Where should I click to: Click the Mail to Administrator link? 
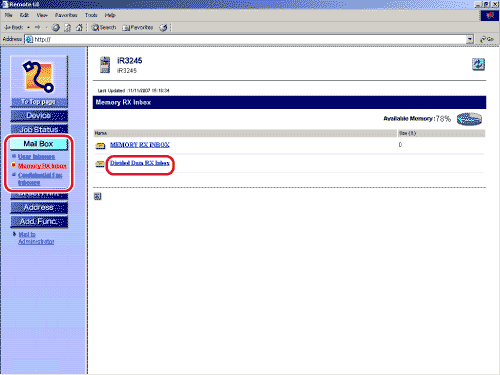click(36, 238)
